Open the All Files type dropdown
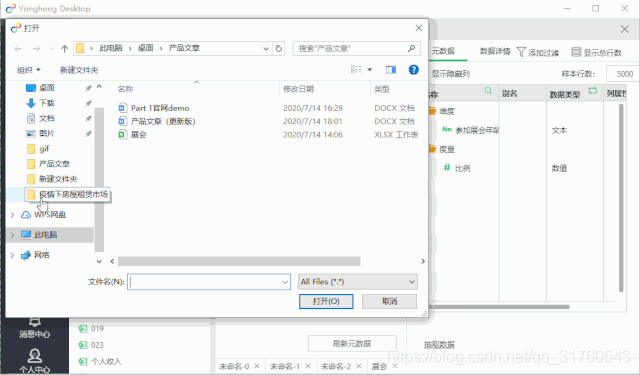 pos(358,282)
